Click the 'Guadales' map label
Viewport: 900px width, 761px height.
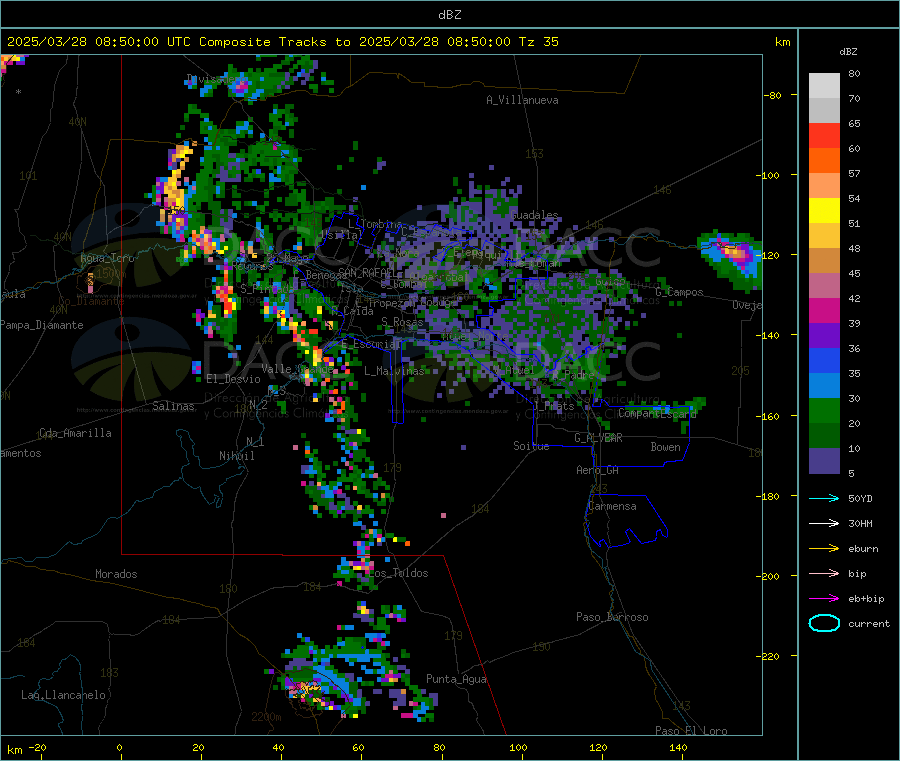click(534, 215)
